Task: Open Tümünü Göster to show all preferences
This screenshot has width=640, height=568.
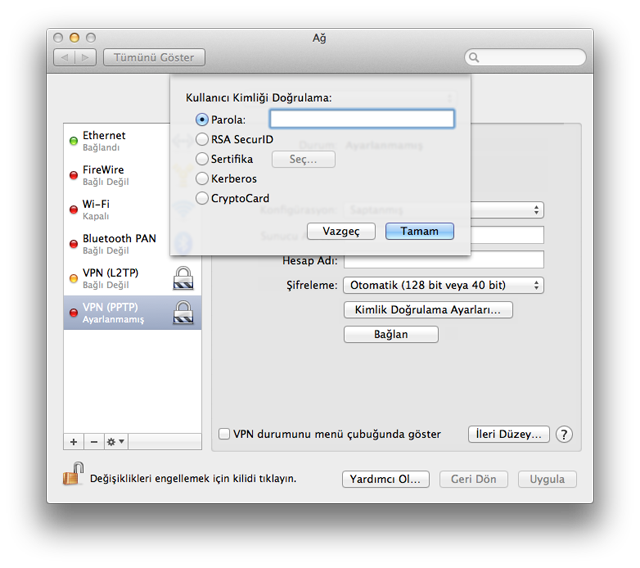Action: coord(154,58)
